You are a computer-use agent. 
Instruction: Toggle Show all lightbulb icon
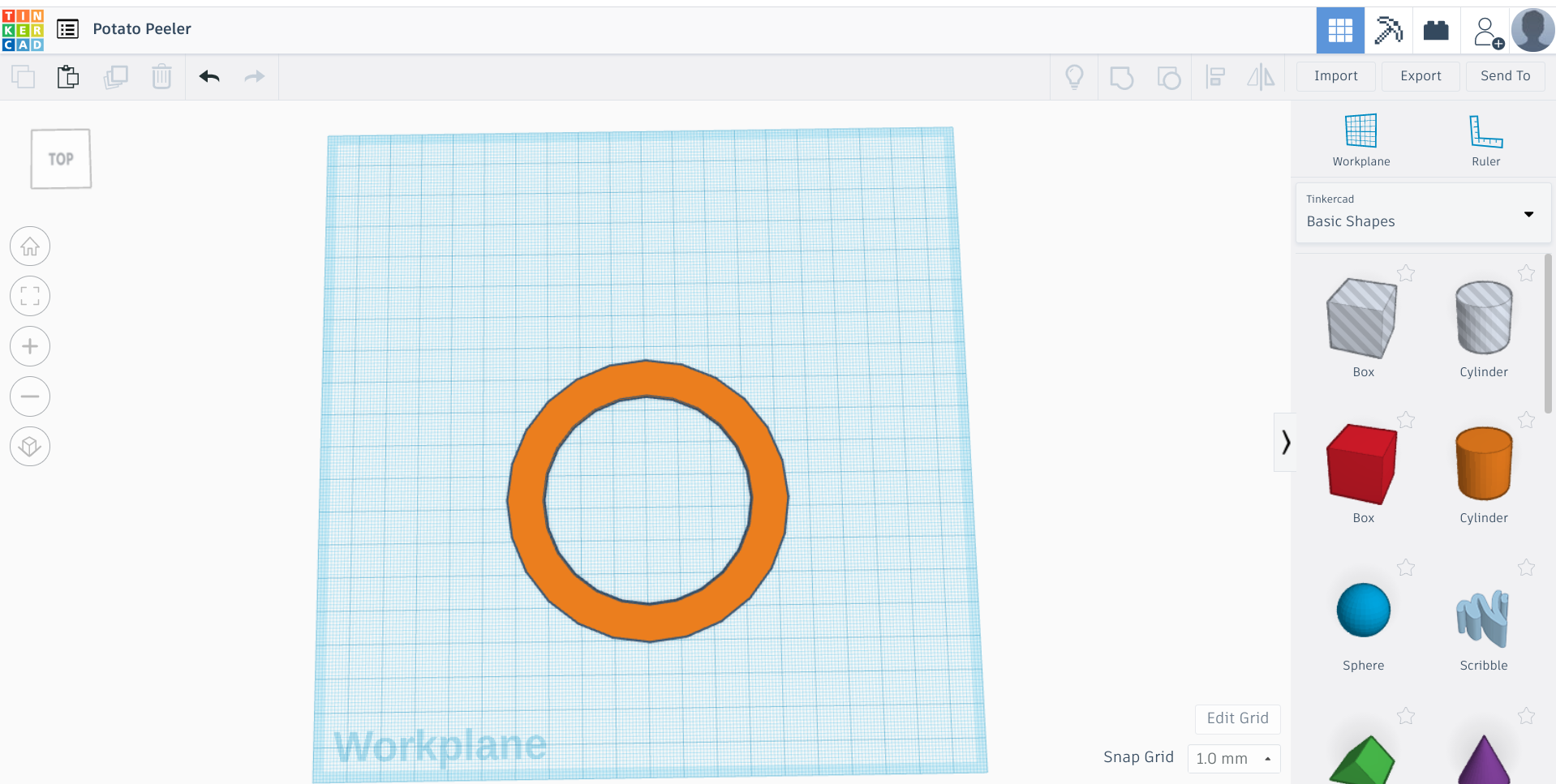(x=1074, y=77)
